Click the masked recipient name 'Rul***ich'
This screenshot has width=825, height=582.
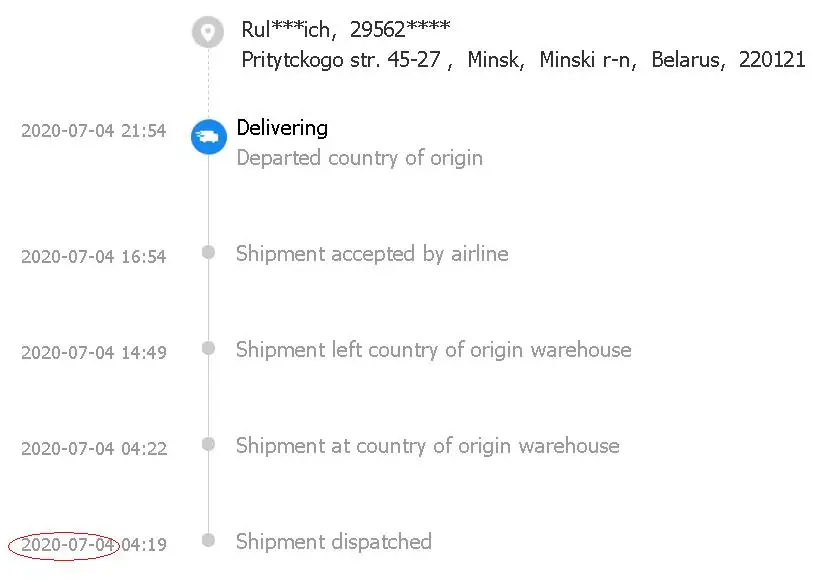(x=288, y=30)
